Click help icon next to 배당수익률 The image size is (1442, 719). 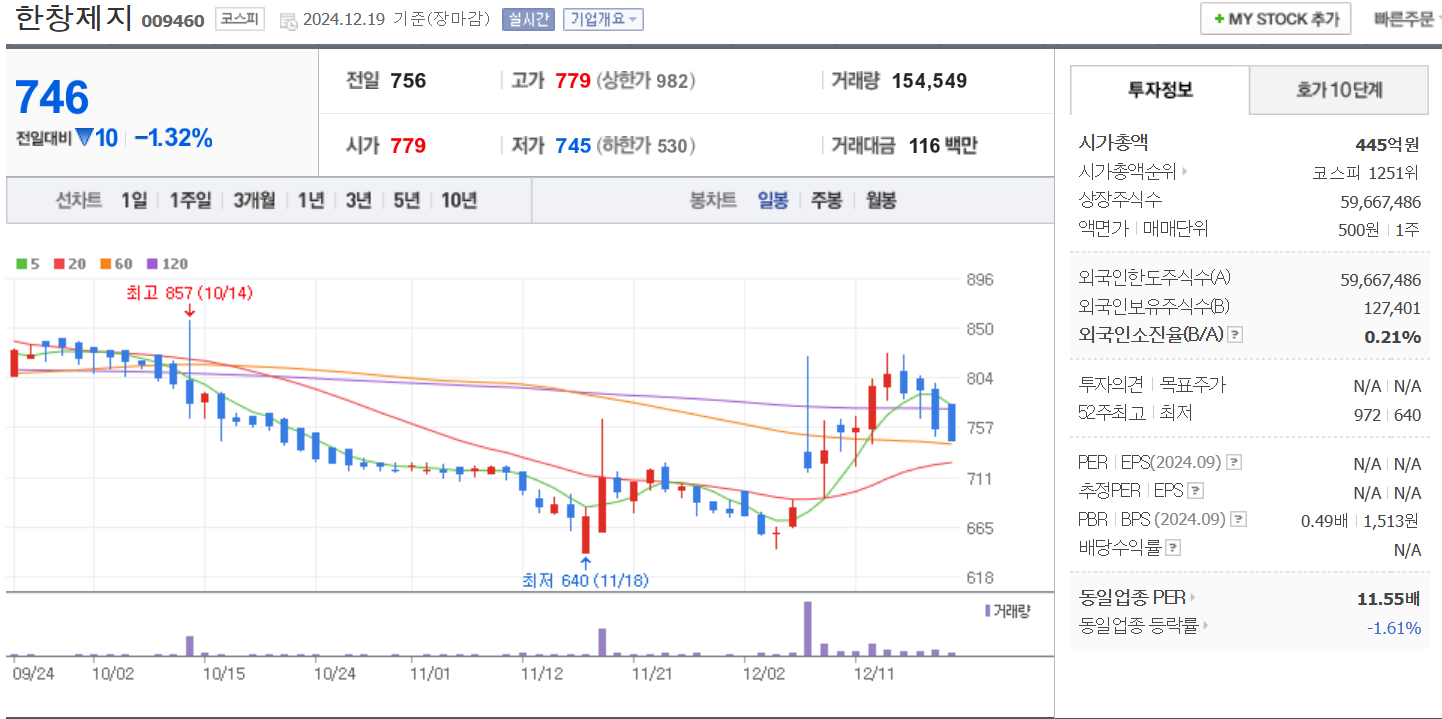pos(1173,548)
